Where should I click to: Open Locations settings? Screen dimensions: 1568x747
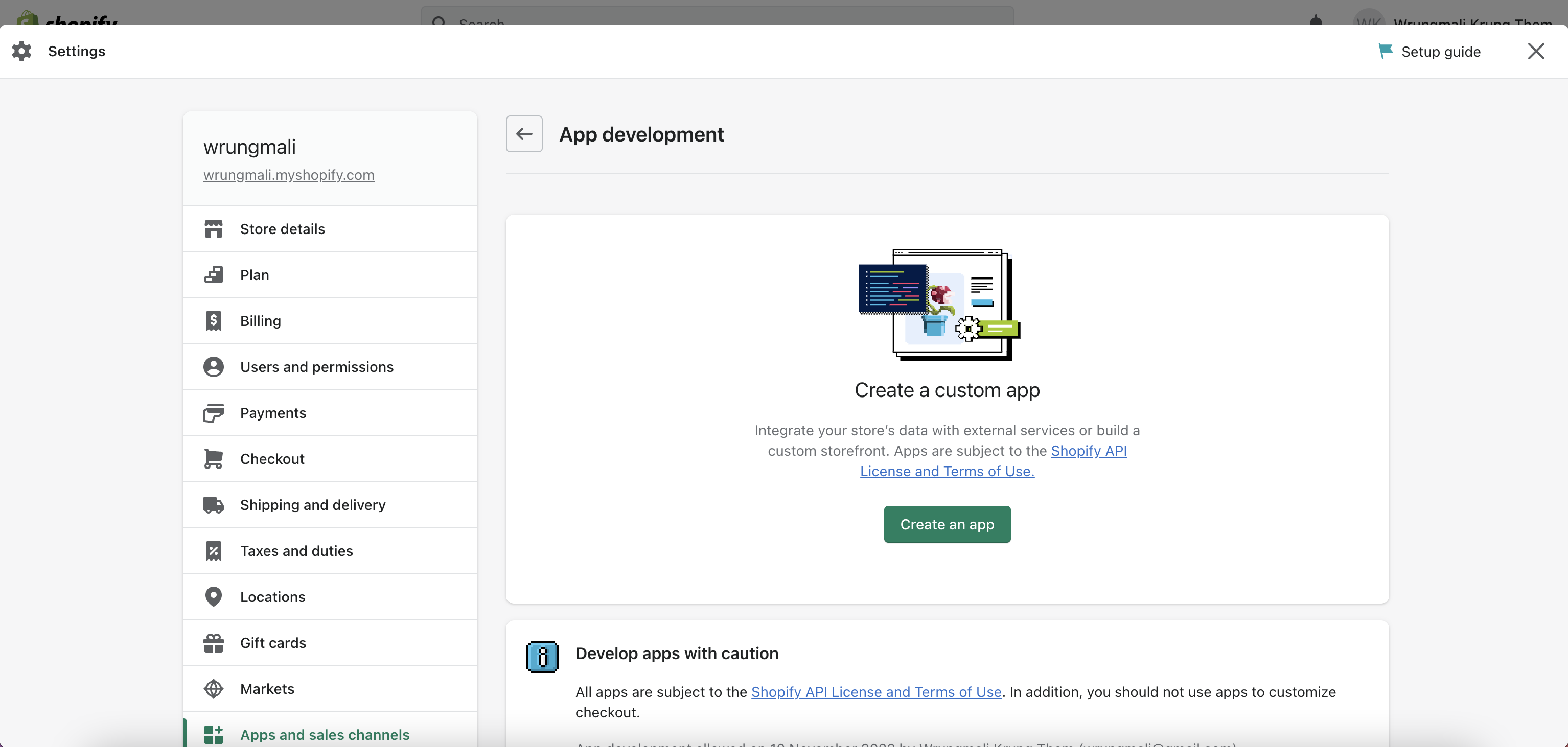pyautogui.click(x=330, y=597)
